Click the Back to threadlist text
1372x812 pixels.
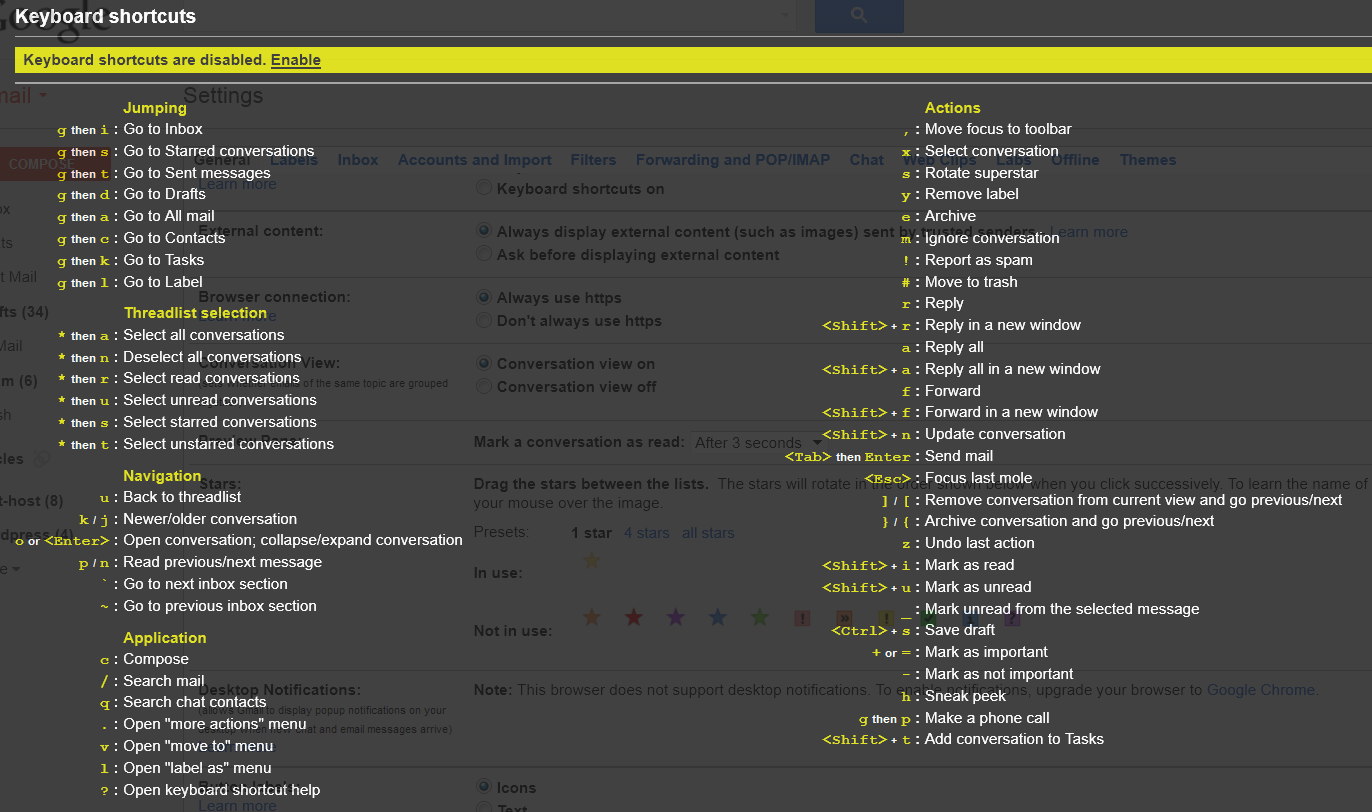point(182,497)
